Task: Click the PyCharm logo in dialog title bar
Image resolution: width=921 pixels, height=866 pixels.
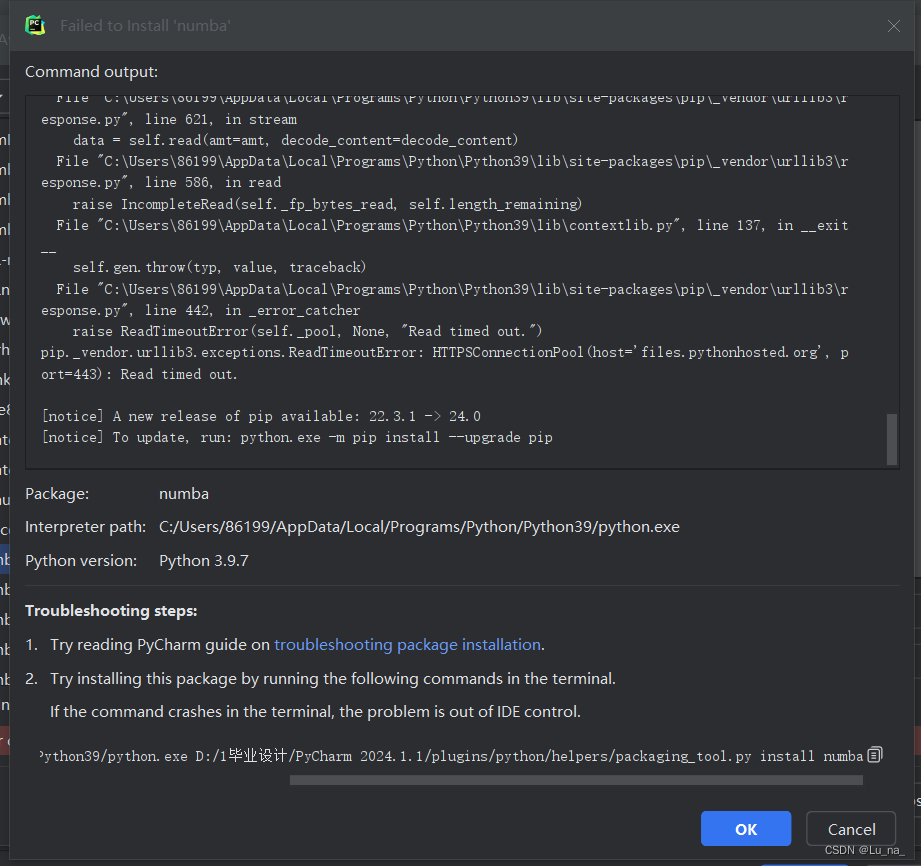Action: [x=35, y=24]
